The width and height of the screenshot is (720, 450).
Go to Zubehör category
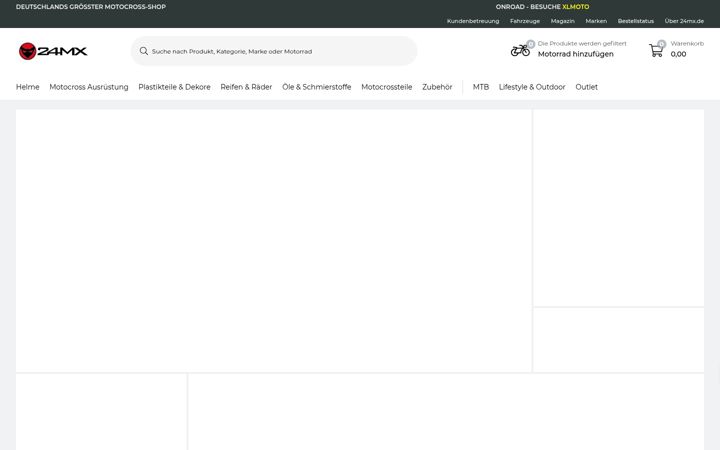(437, 87)
